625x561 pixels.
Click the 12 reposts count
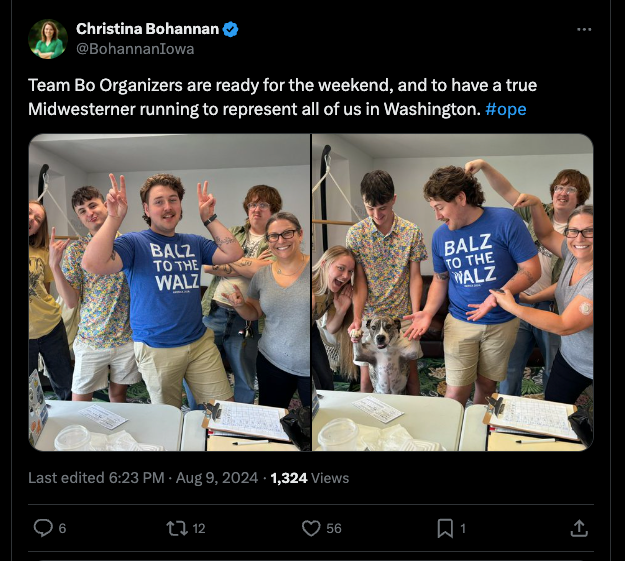pos(199,528)
